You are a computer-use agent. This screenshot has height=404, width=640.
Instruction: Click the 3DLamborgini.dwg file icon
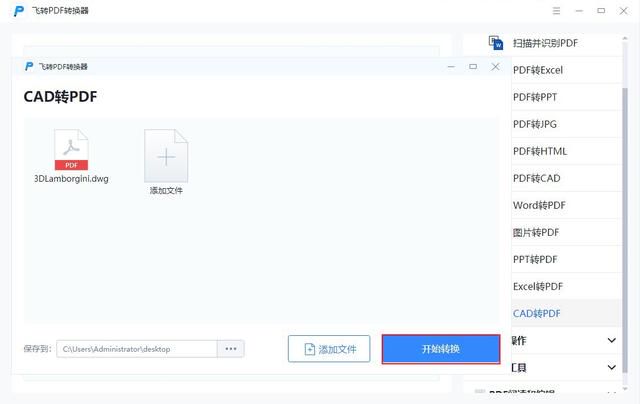71,149
